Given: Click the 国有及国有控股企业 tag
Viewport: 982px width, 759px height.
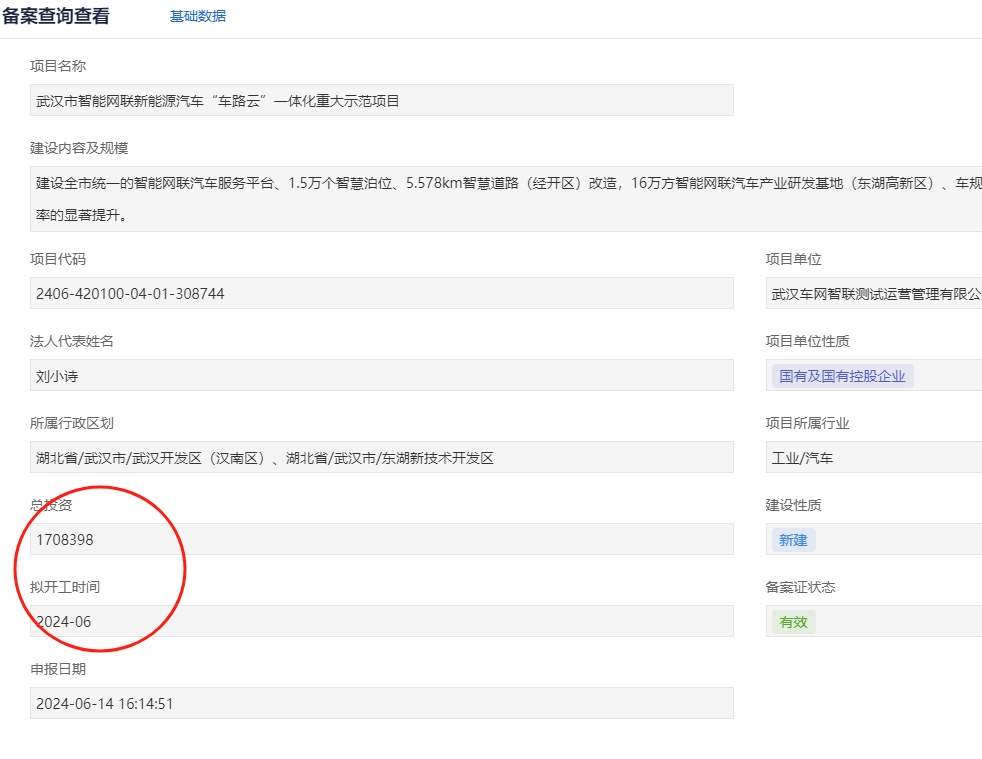Looking at the screenshot, I should tap(841, 376).
